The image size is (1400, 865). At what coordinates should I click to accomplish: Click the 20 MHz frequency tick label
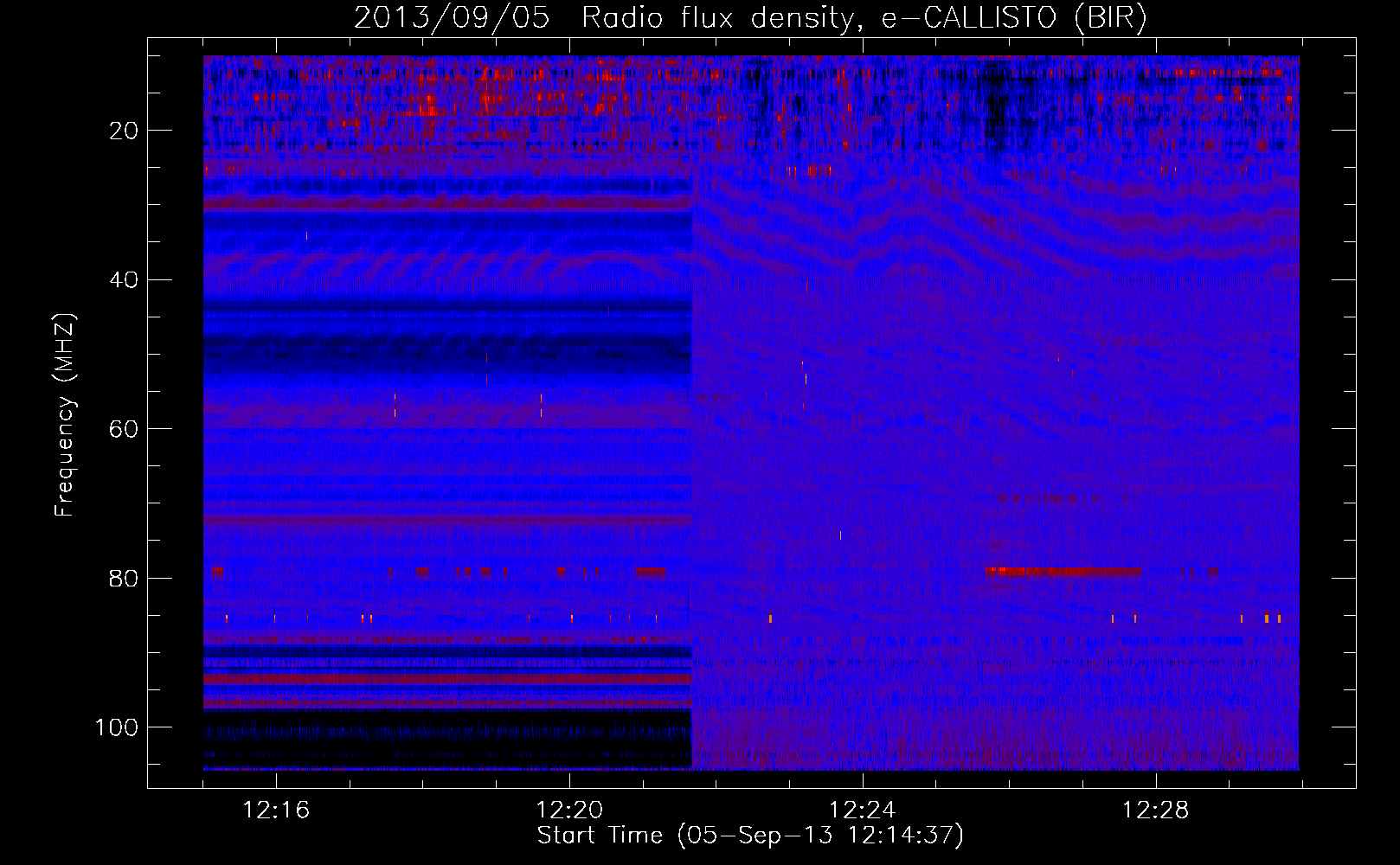pyautogui.click(x=124, y=131)
